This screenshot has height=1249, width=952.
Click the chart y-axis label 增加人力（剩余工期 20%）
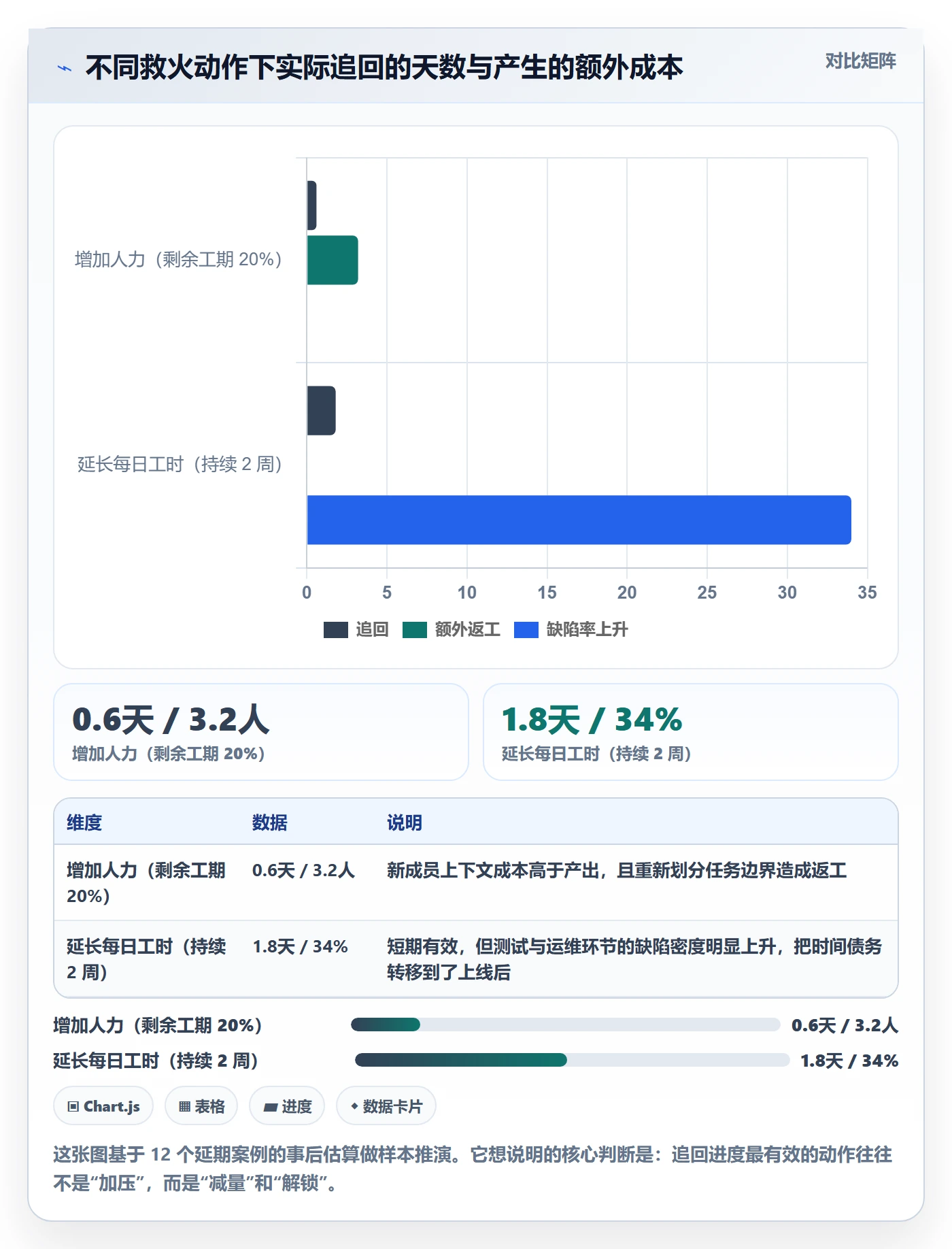pos(178,260)
